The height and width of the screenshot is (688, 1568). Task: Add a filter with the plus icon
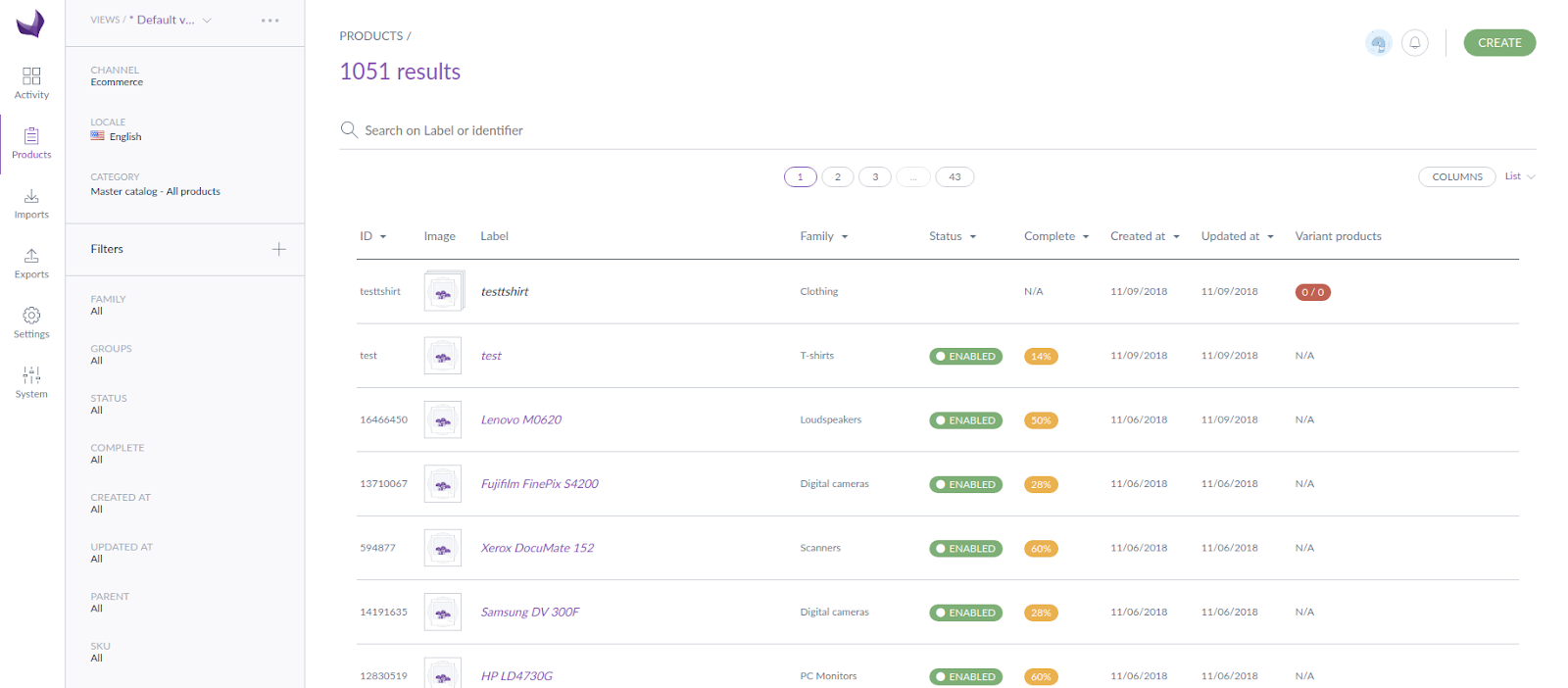pyautogui.click(x=279, y=249)
